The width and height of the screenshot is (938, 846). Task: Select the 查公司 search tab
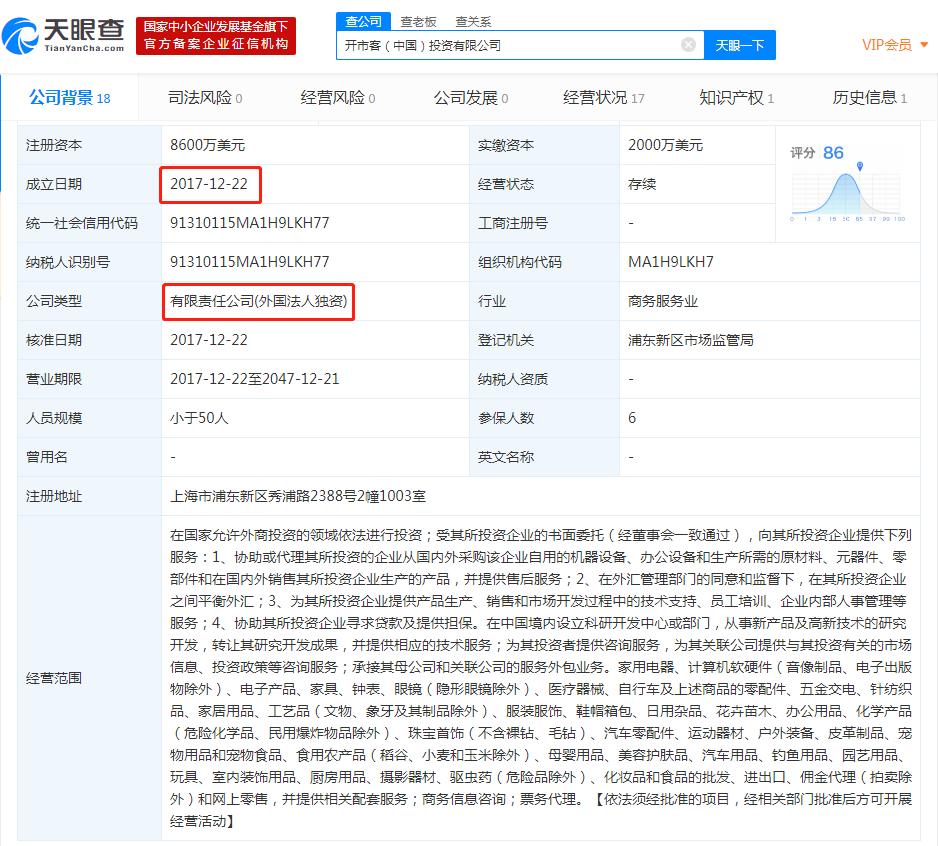364,22
